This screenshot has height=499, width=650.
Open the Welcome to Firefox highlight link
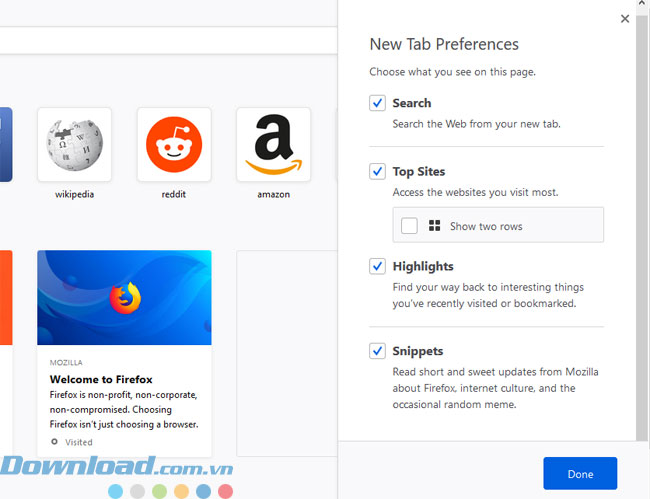[101, 379]
